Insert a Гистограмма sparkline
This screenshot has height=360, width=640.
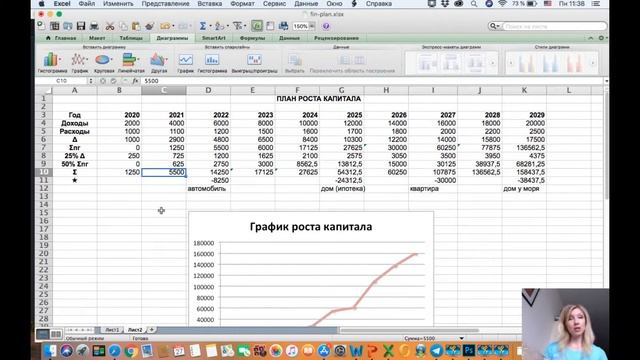point(212,62)
